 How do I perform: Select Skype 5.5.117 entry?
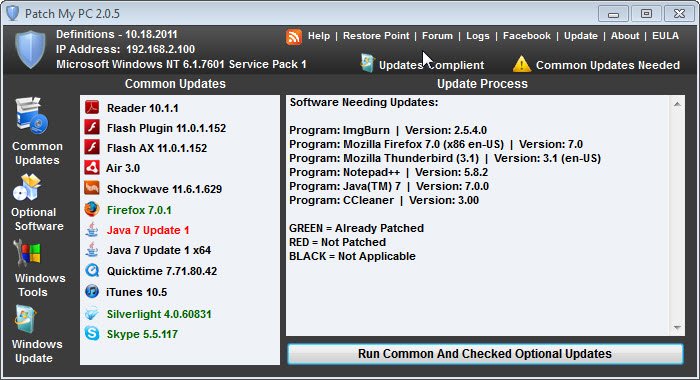click(142, 334)
